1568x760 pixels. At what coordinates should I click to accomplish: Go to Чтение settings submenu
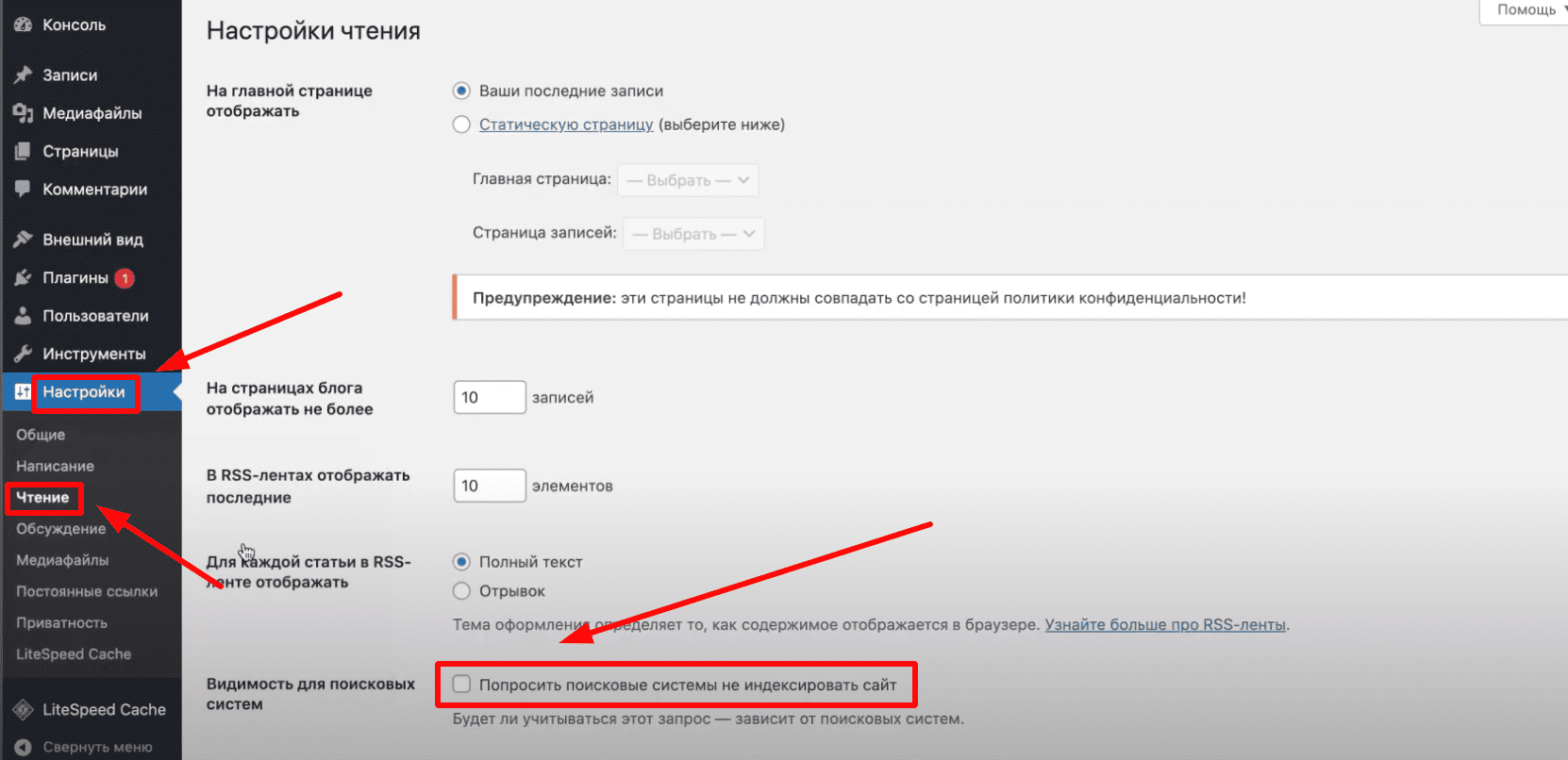42,497
